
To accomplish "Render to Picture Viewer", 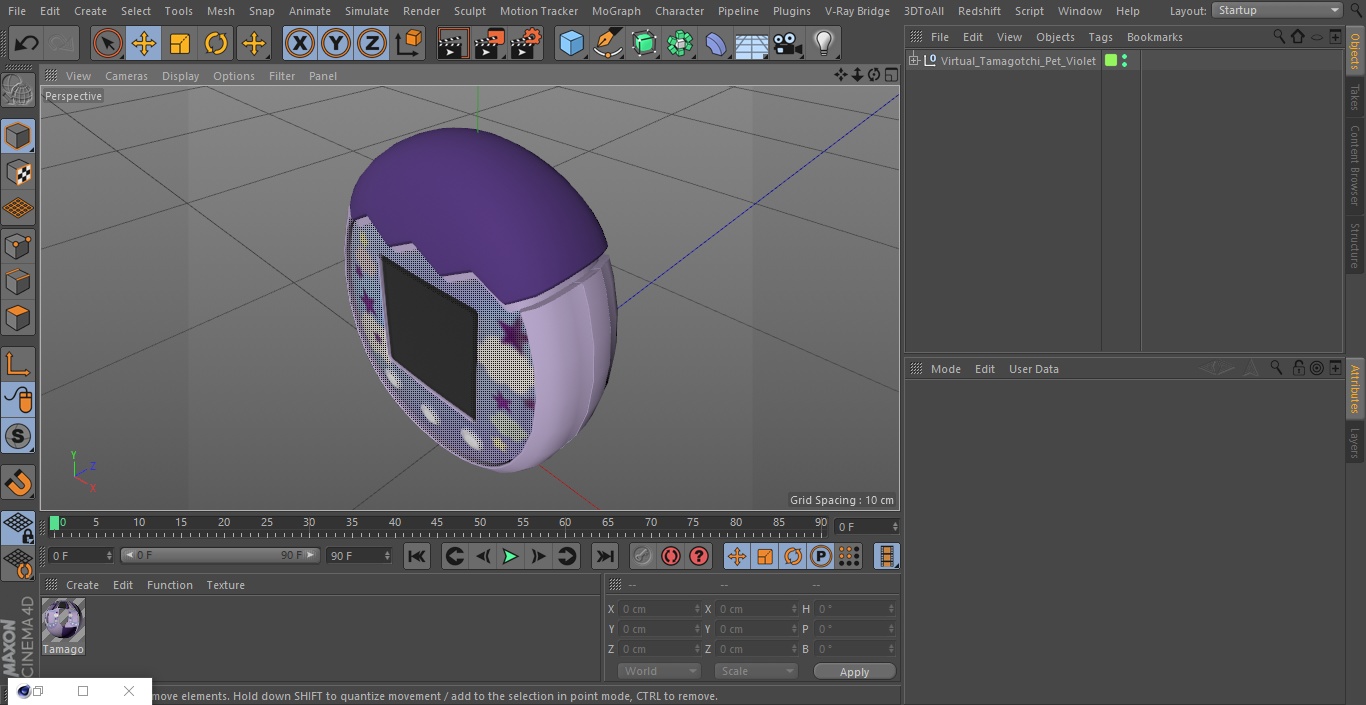I will pyautogui.click(x=489, y=43).
